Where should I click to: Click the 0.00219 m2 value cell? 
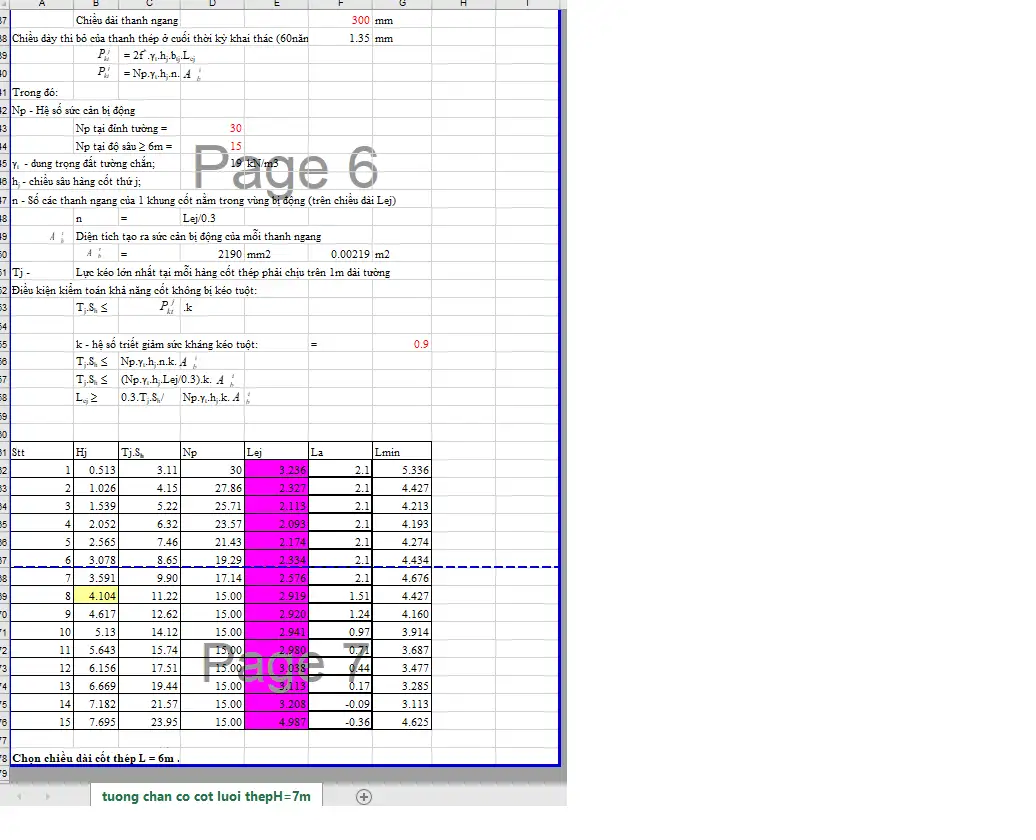(340, 254)
